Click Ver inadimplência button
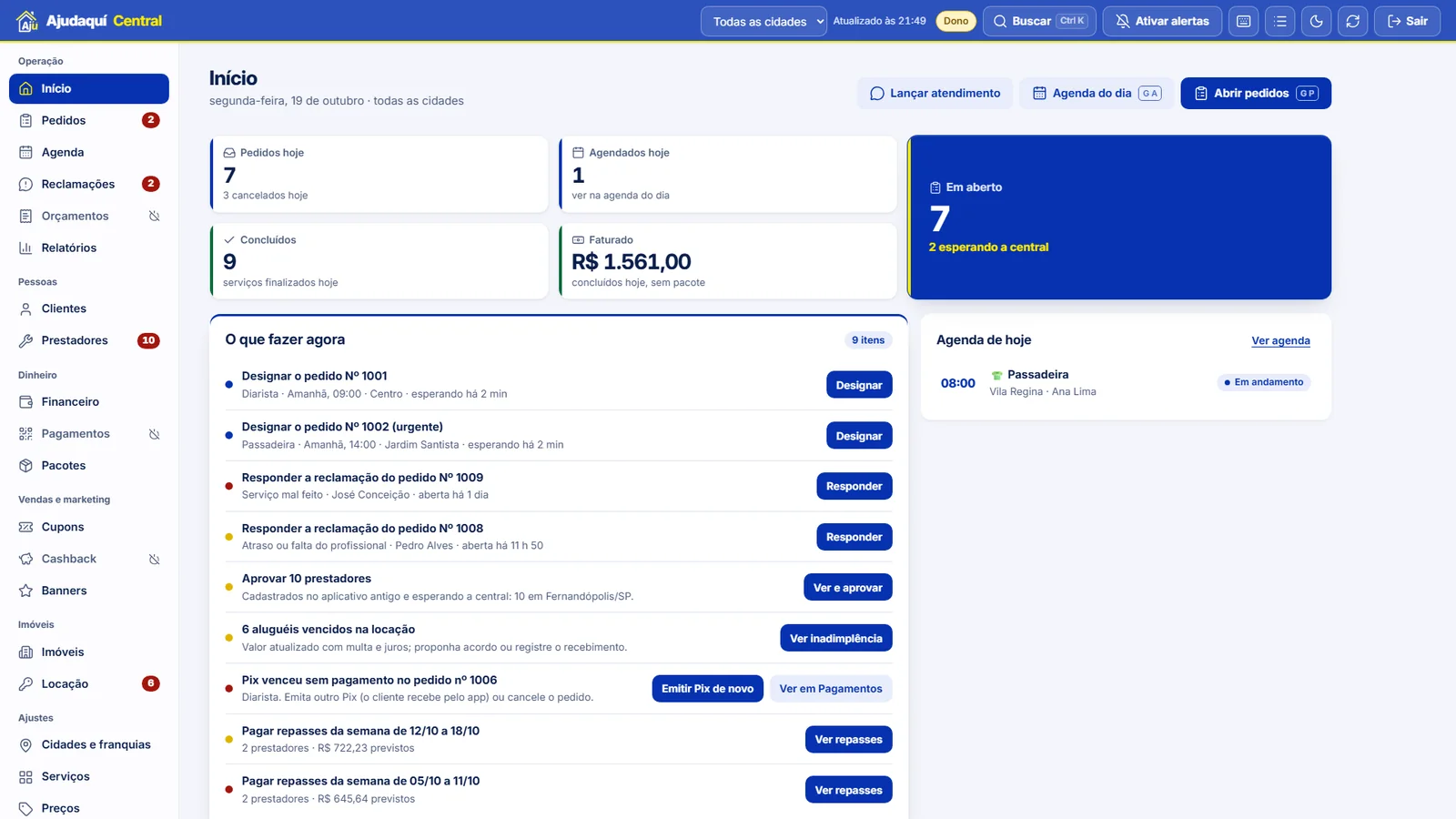1456x819 pixels. tap(836, 638)
